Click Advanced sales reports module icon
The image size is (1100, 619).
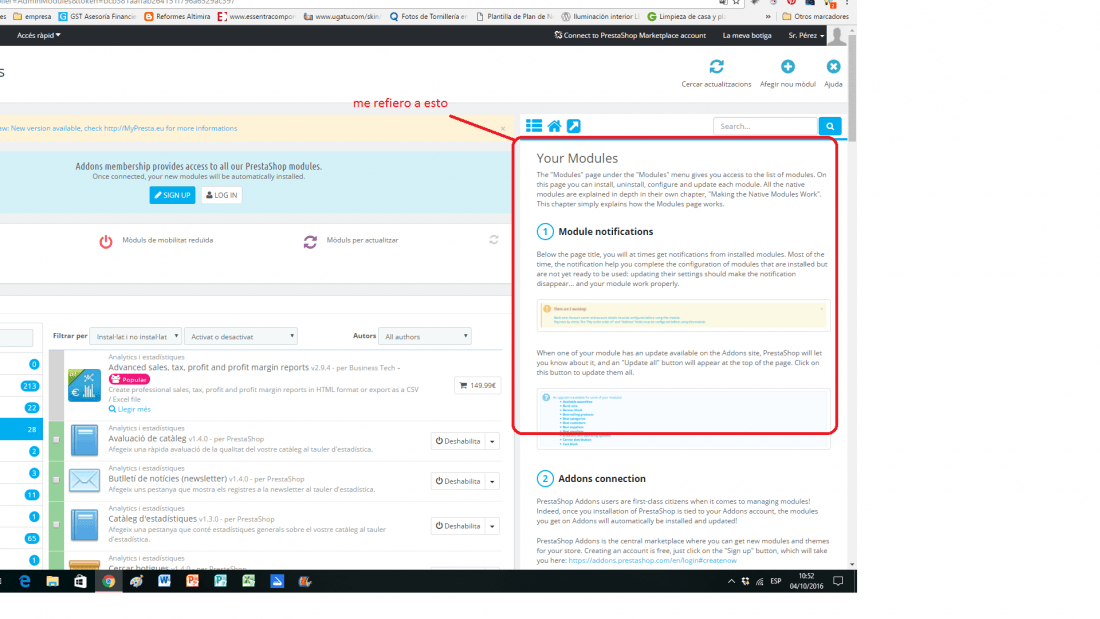coord(84,385)
